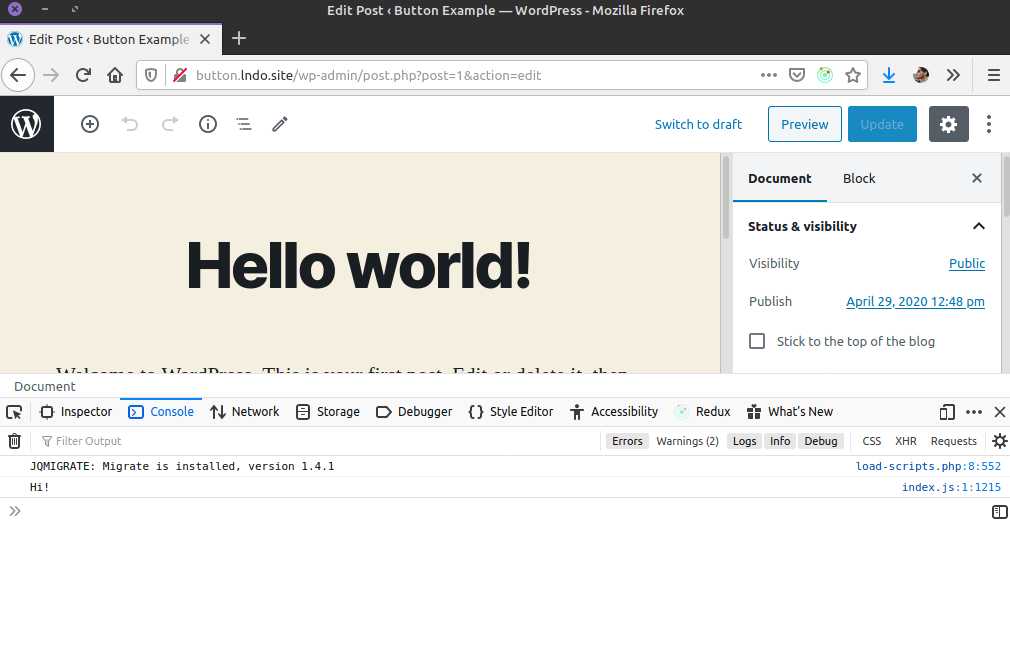Open the Debugger devtools tab
The height and width of the screenshot is (658, 1010).
point(414,412)
